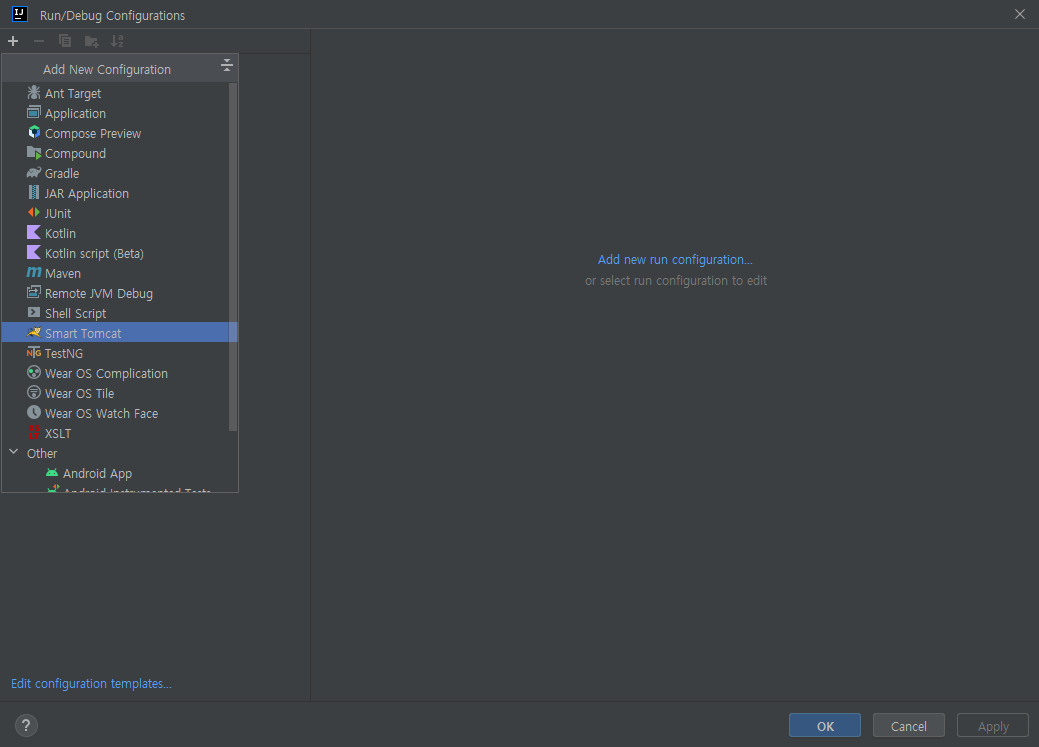Click the TestNG icon
1039x747 pixels.
(x=34, y=353)
